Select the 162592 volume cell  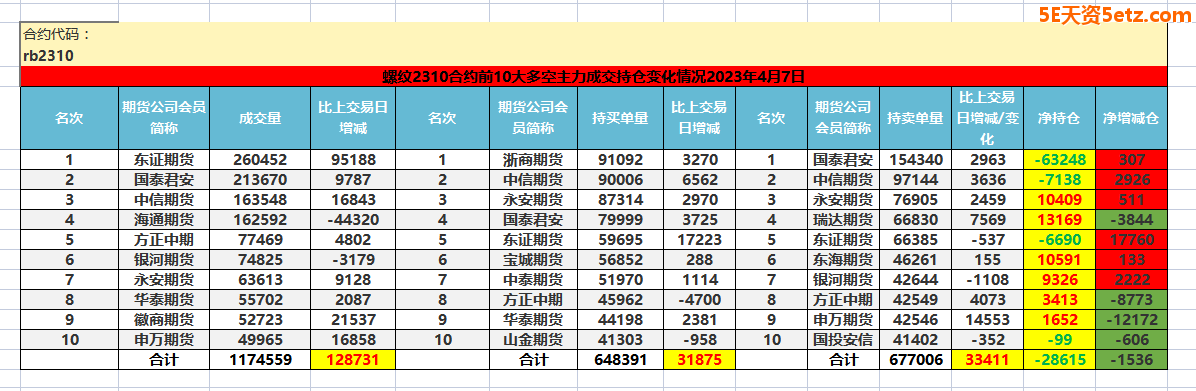click(x=260, y=220)
